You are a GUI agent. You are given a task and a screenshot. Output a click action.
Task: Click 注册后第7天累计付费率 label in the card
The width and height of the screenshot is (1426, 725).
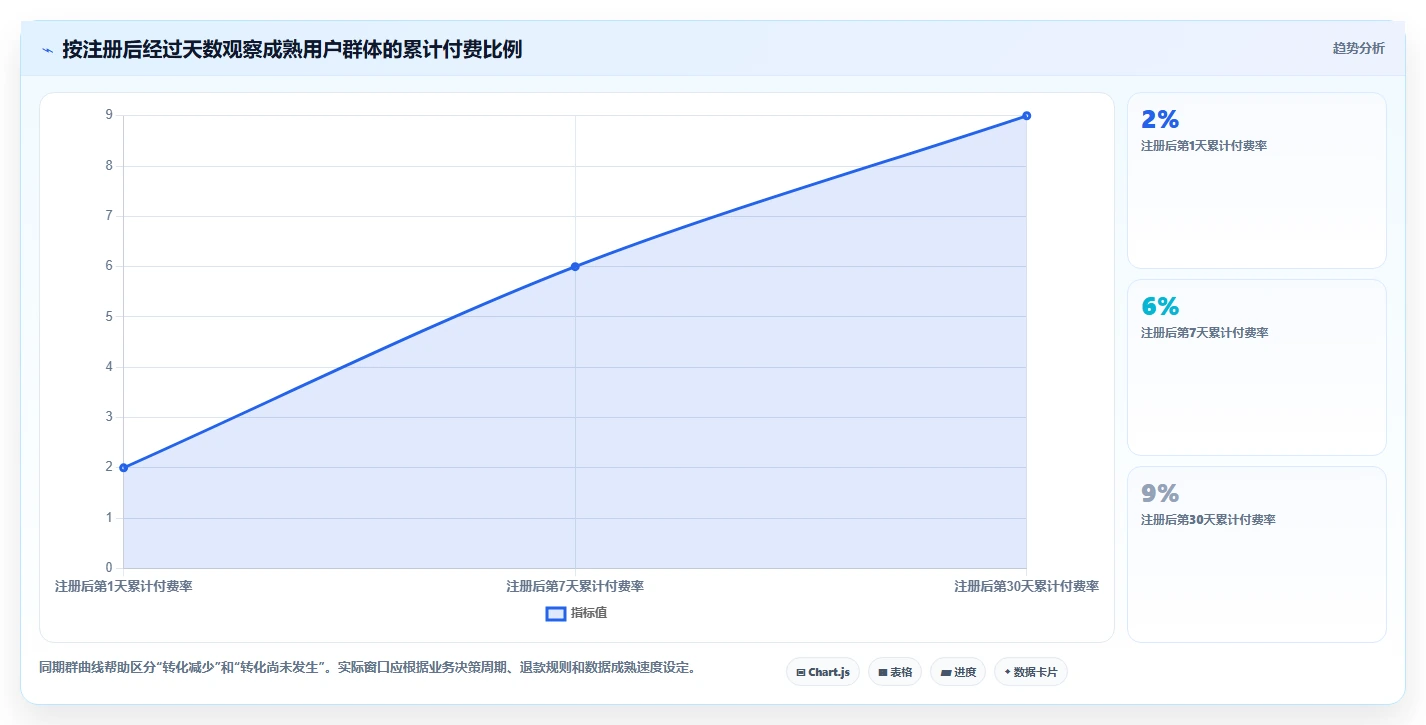(x=1204, y=333)
